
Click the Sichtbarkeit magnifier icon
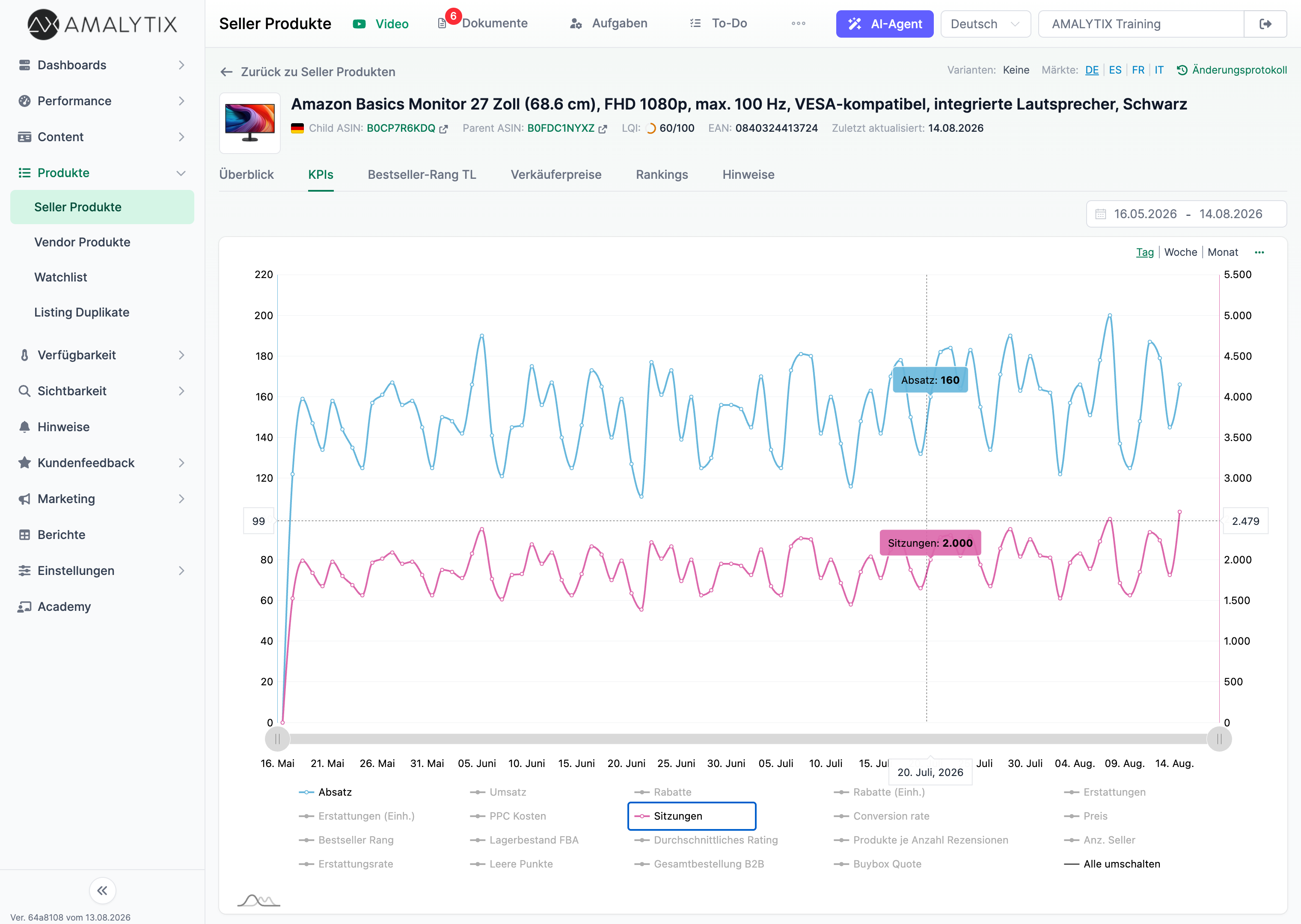tap(24, 391)
